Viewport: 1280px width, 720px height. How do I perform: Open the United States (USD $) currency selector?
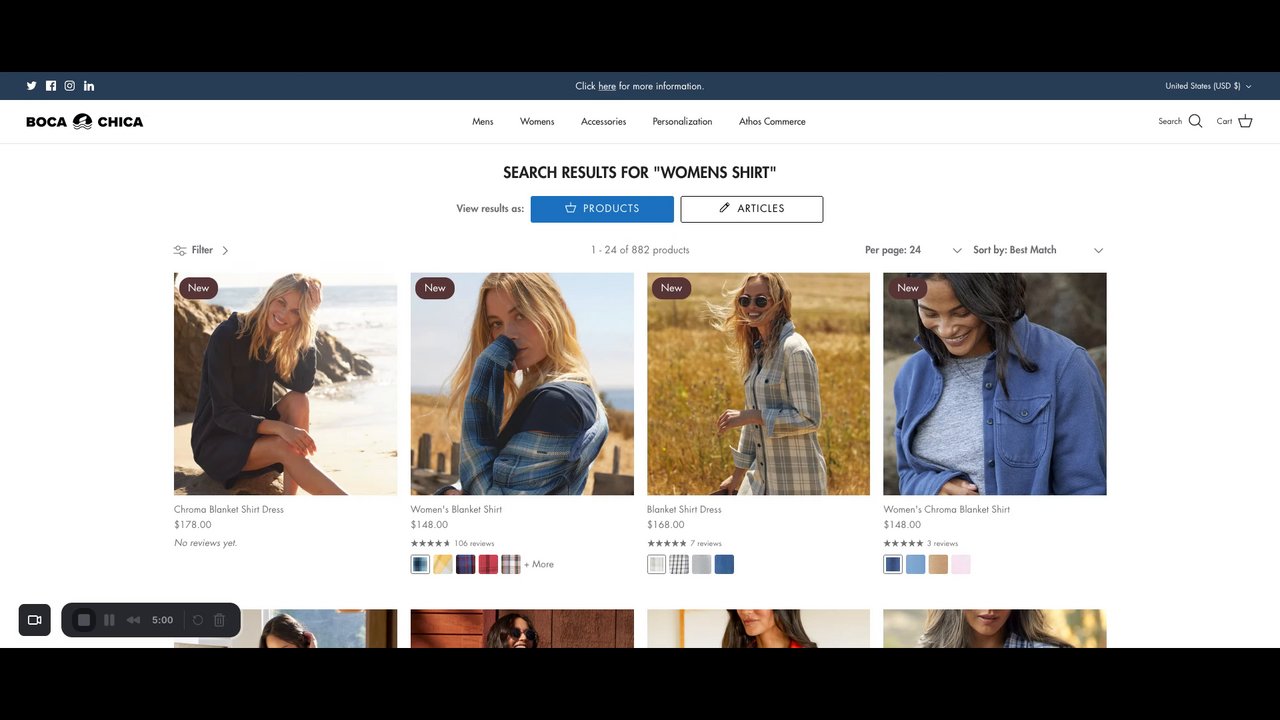(x=1208, y=86)
